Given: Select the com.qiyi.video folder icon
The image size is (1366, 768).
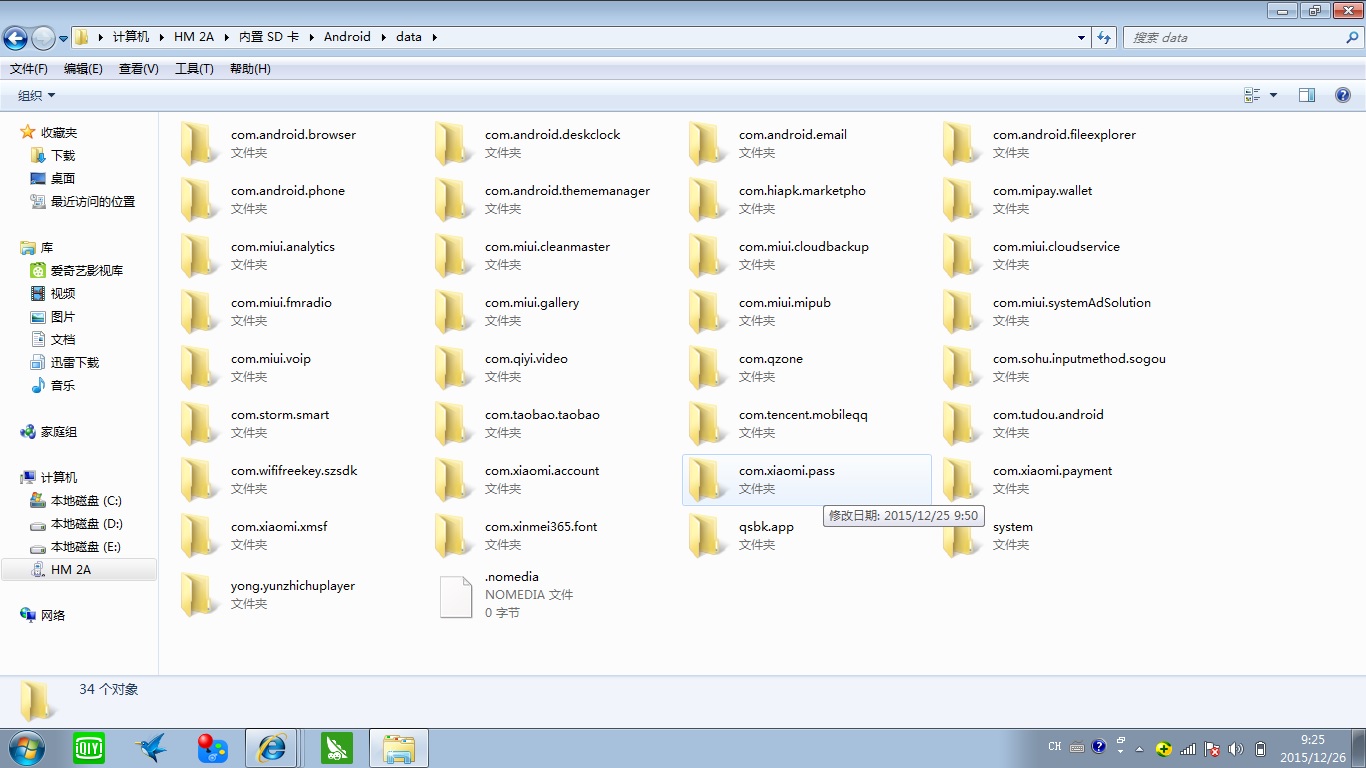Looking at the screenshot, I should pos(454,367).
